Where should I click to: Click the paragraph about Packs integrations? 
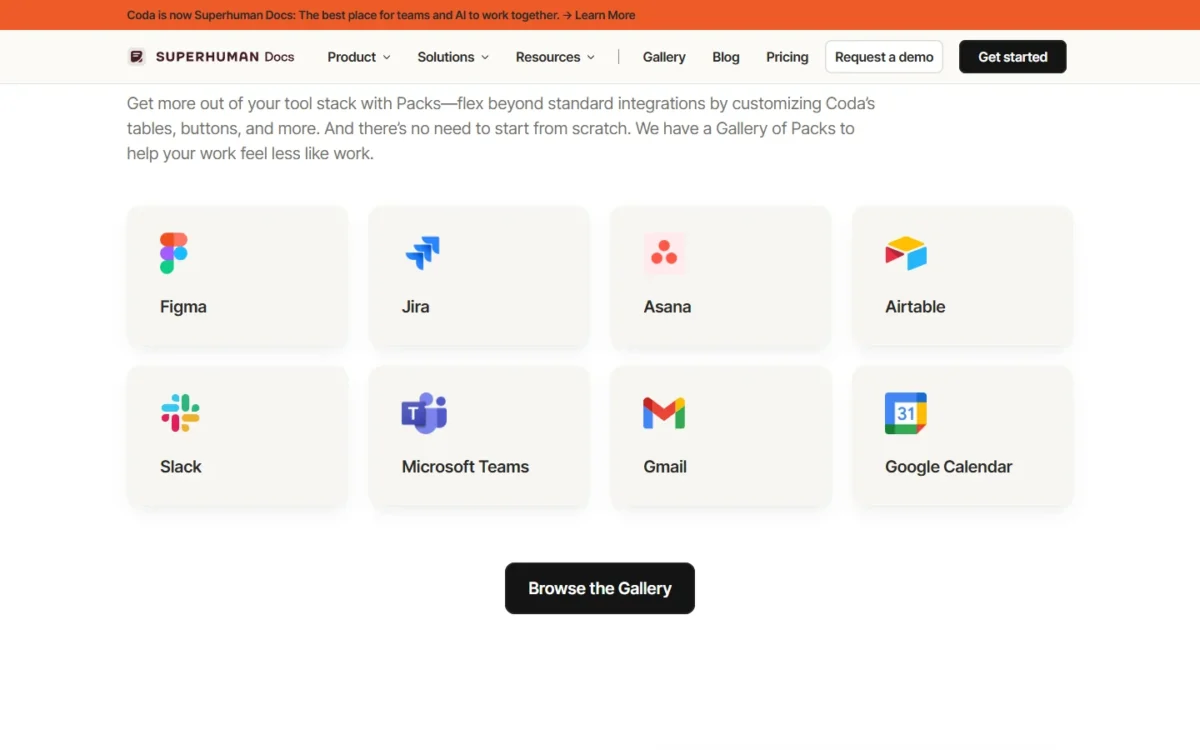pyautogui.click(x=501, y=129)
